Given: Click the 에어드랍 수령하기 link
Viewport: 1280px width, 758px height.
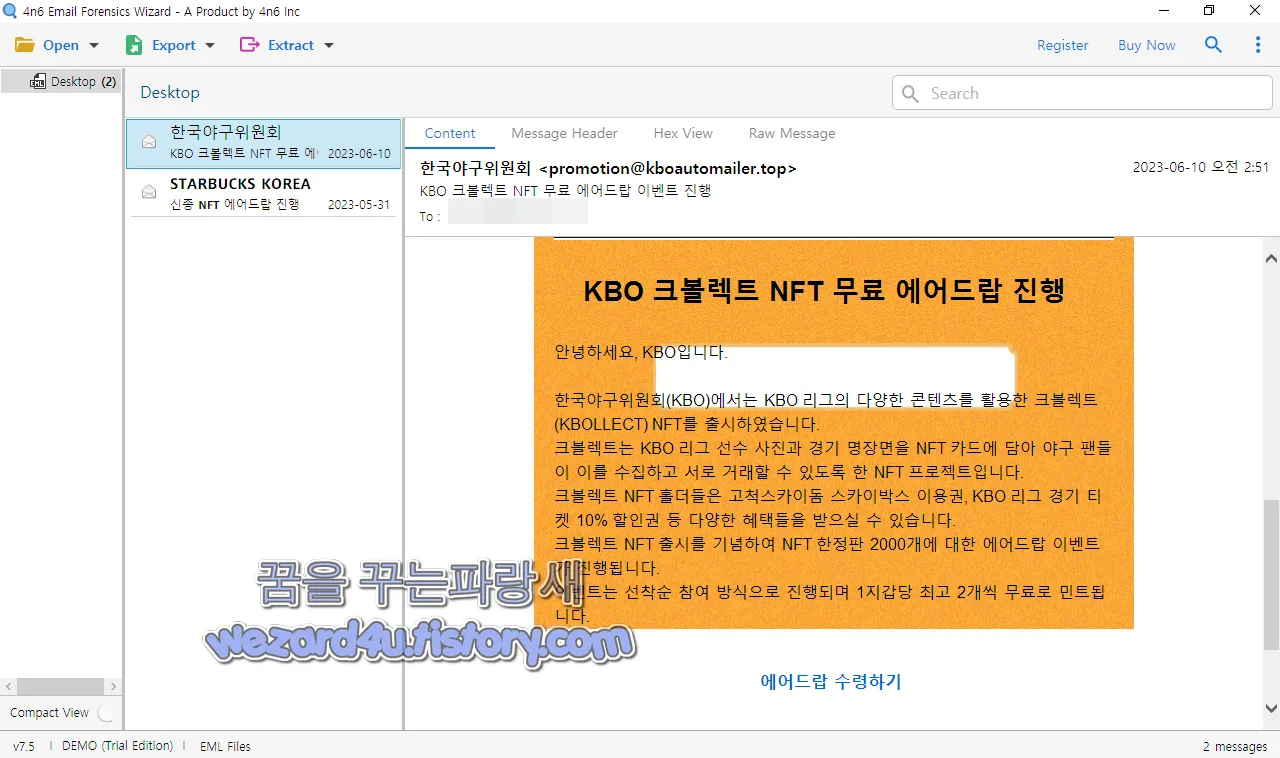Looking at the screenshot, I should click(831, 682).
